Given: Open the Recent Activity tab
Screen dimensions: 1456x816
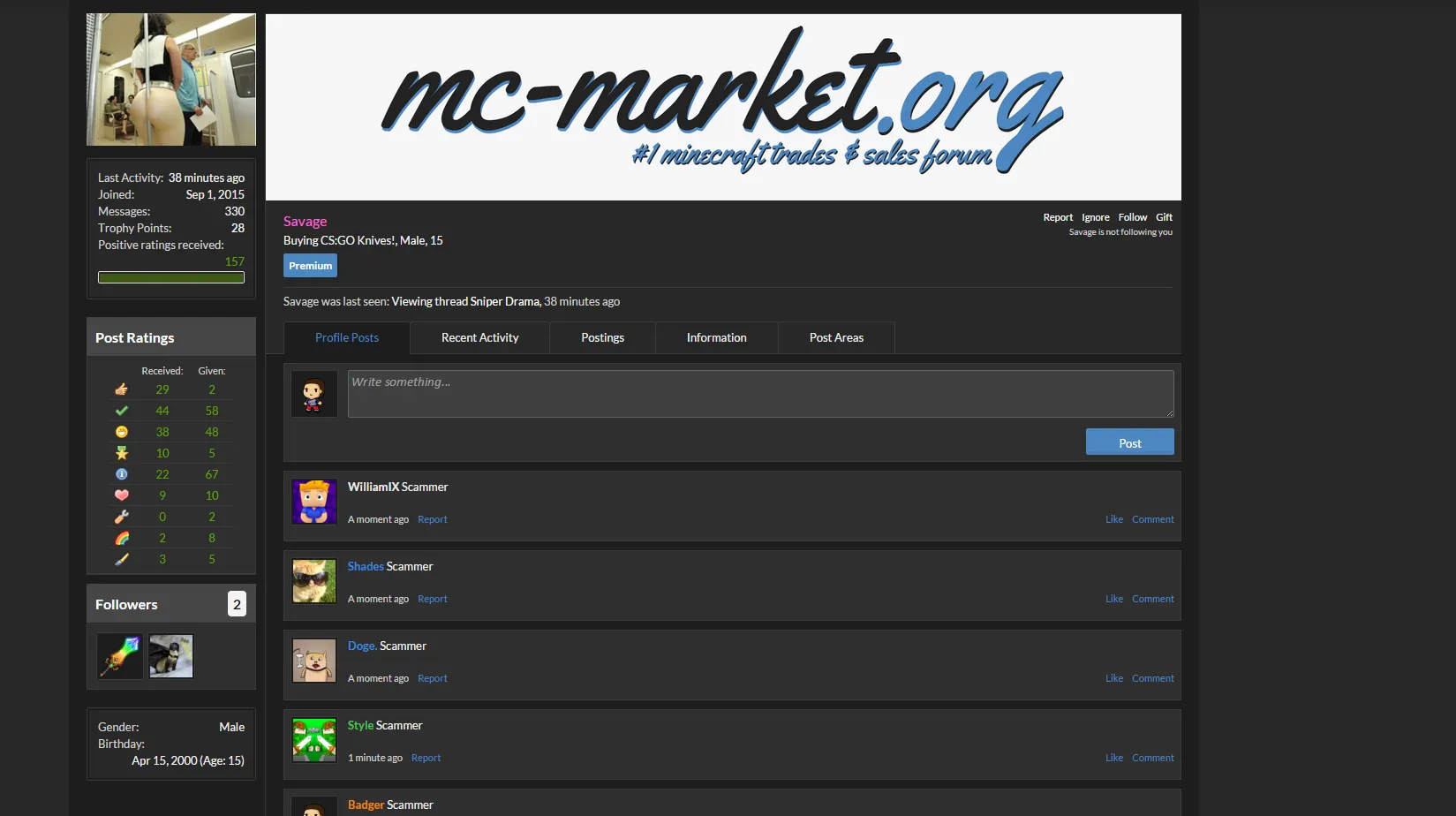Looking at the screenshot, I should tap(479, 338).
